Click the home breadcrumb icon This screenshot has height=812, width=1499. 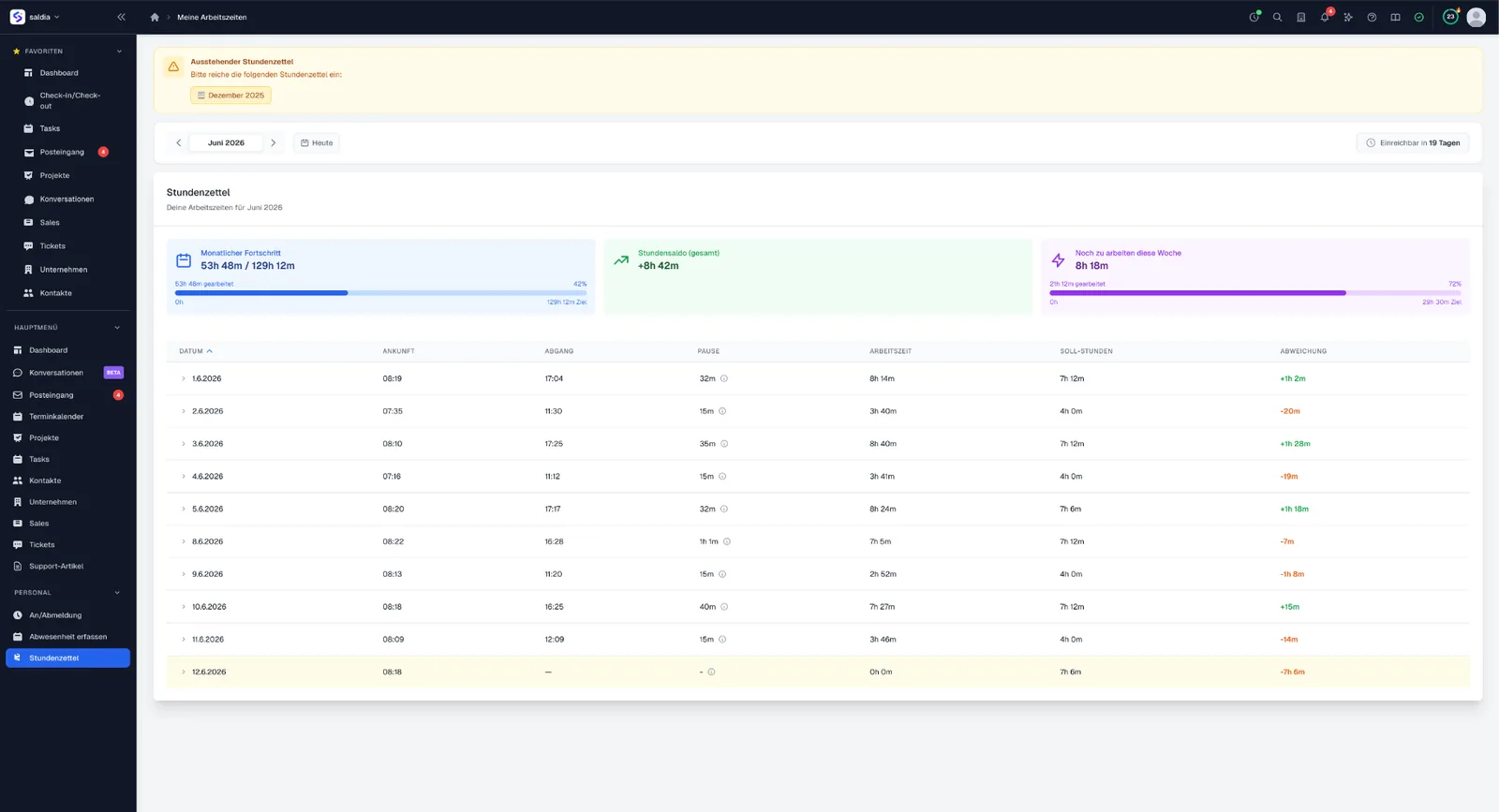point(155,17)
